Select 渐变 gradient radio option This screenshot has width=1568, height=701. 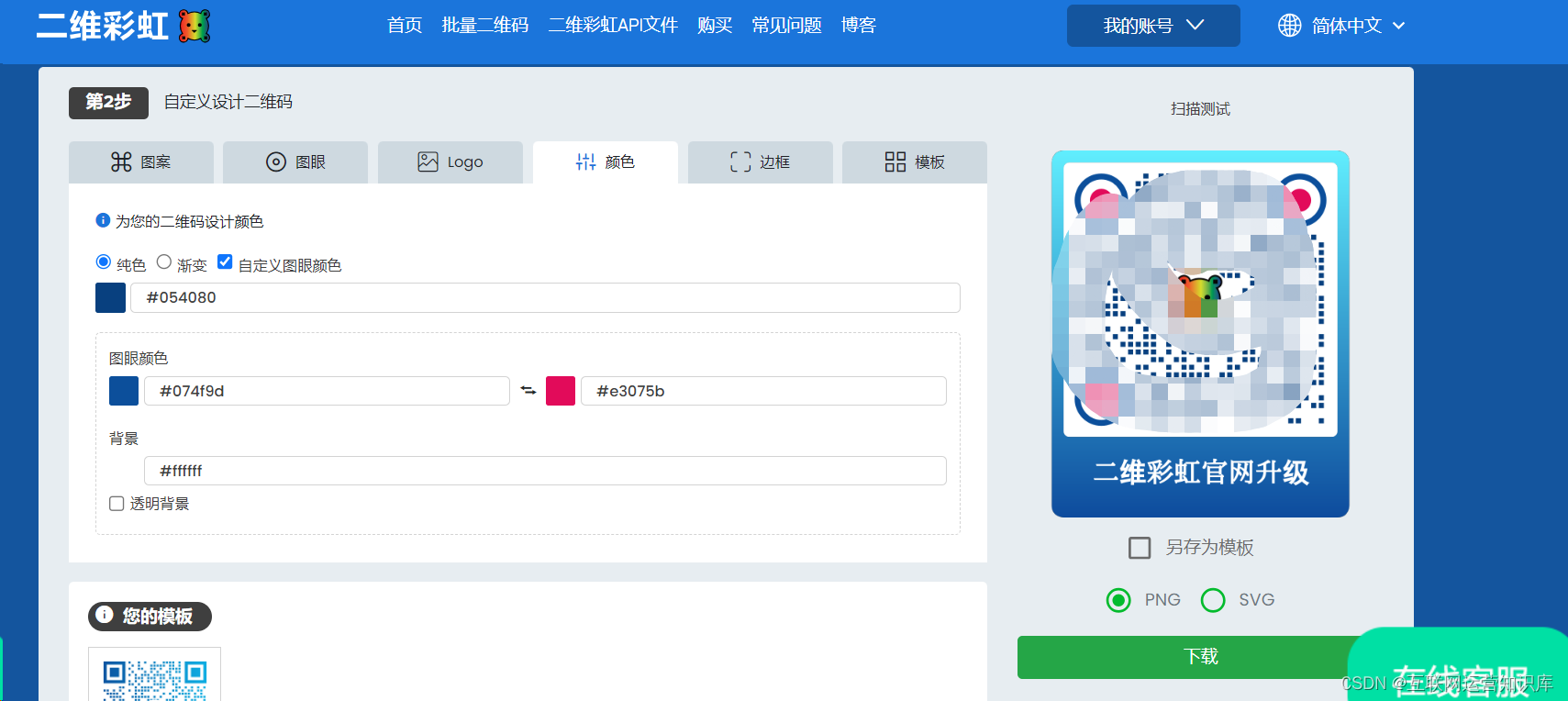coord(164,262)
